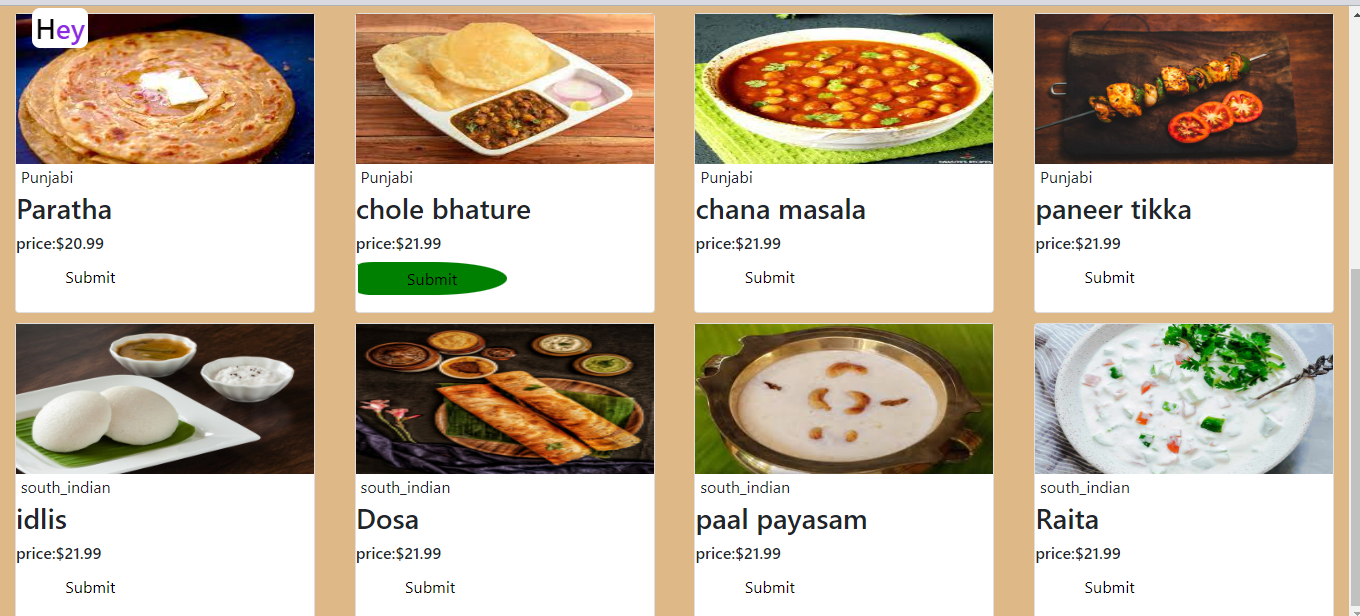Select the Punjabi label on Paratha card
The height and width of the screenshot is (616, 1360).
[46, 177]
